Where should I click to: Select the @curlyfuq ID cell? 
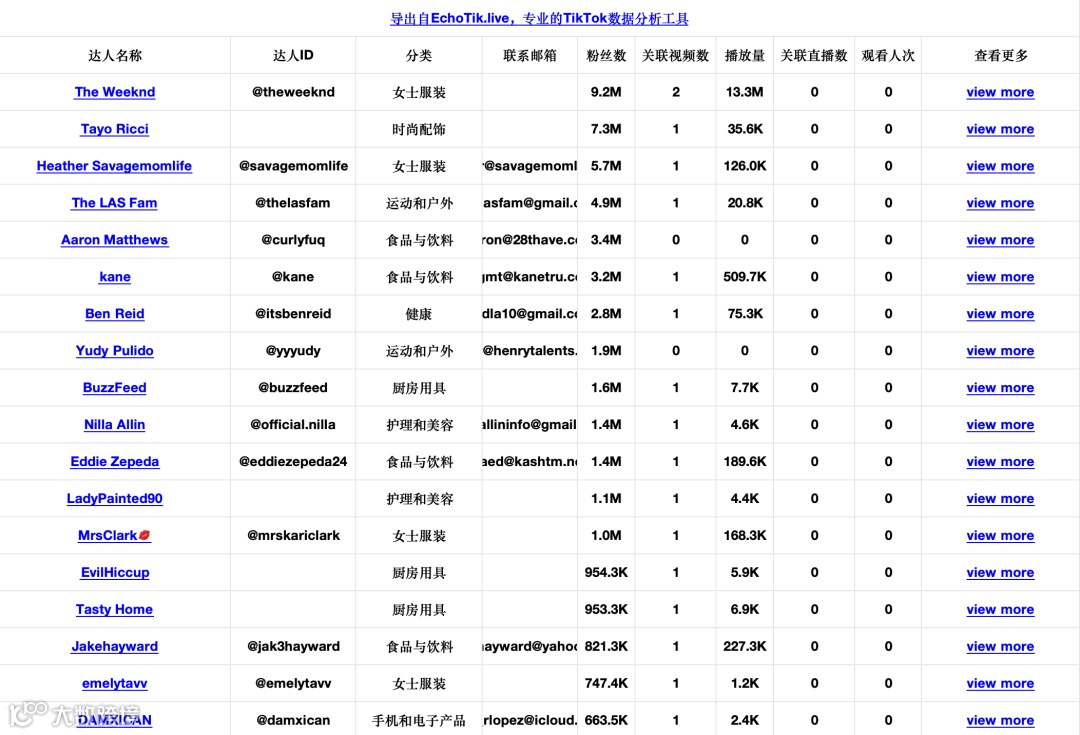click(x=293, y=240)
